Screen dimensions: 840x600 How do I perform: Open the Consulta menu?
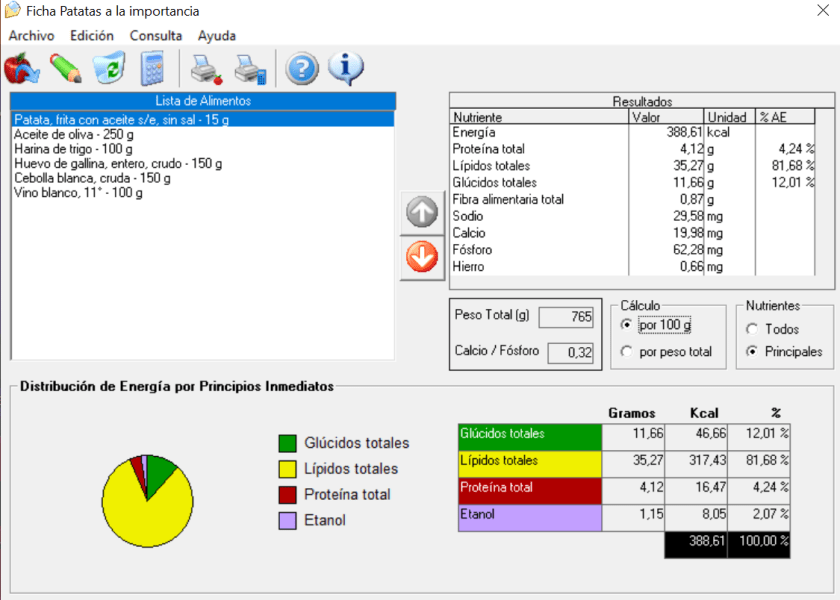point(156,35)
